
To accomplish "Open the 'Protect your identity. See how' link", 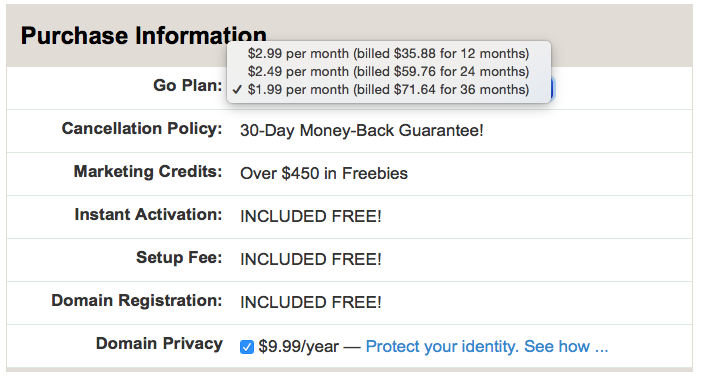I will [487, 347].
